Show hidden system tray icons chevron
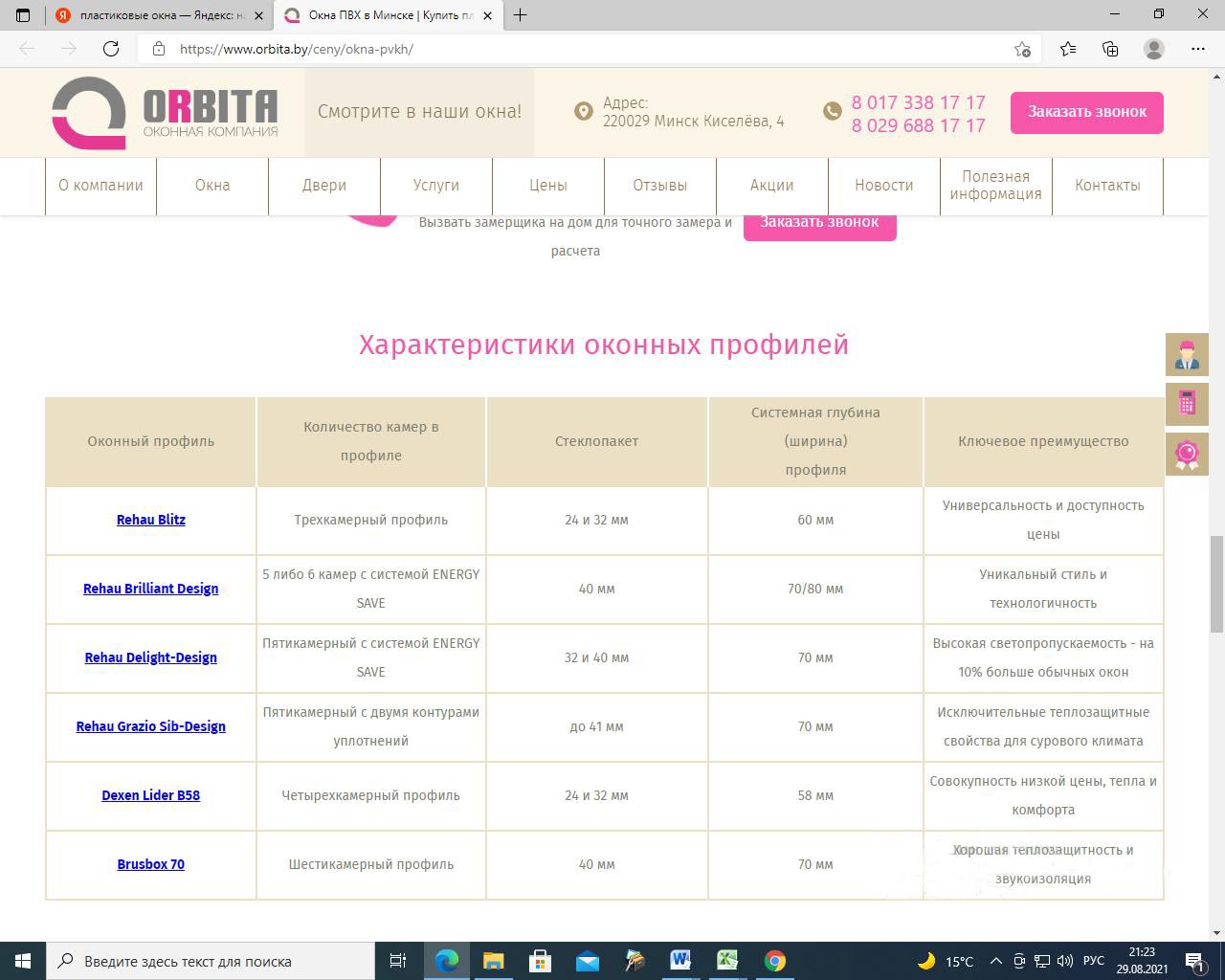The width and height of the screenshot is (1225, 980). click(995, 961)
